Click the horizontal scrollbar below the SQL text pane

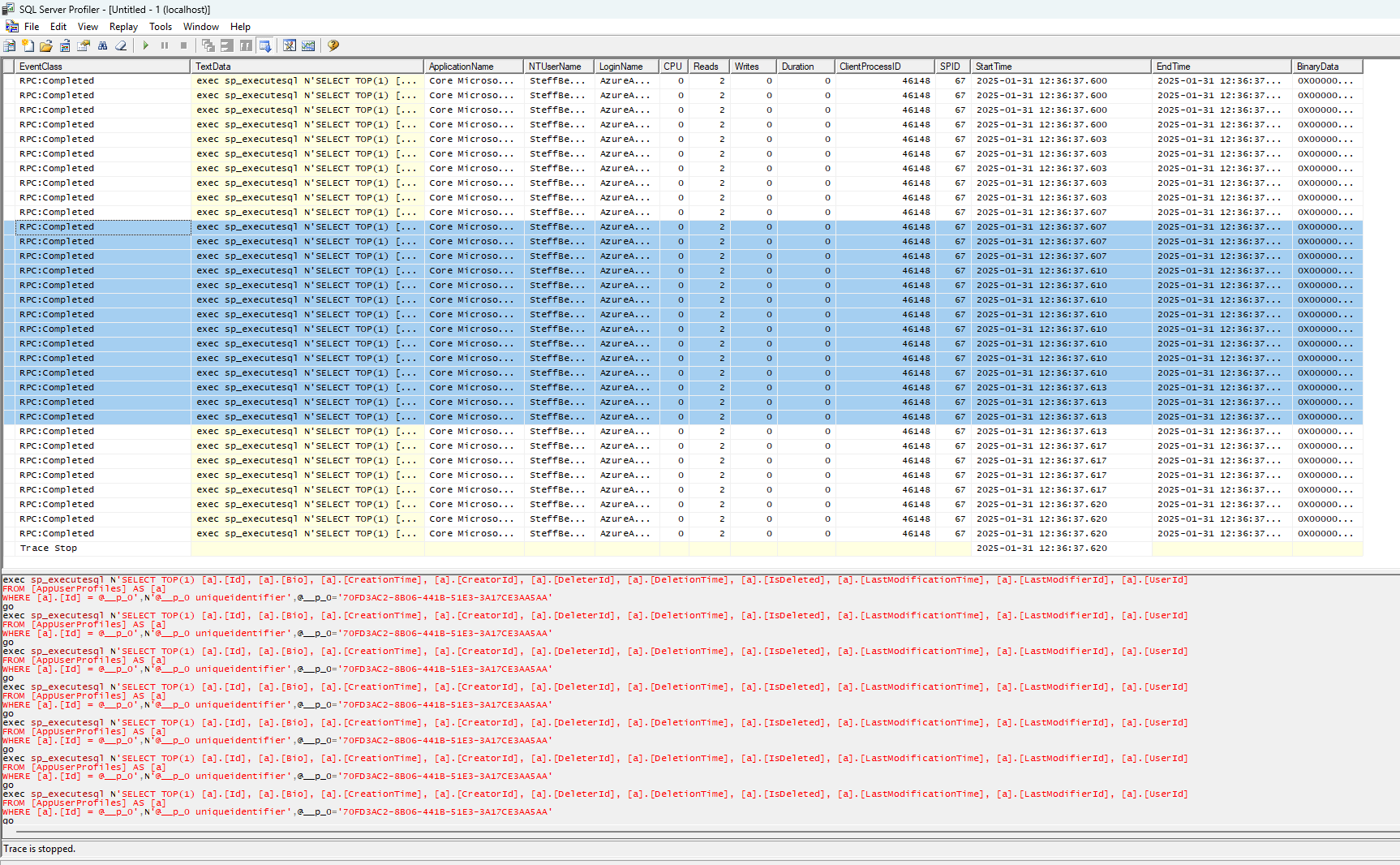pyautogui.click(x=698, y=832)
